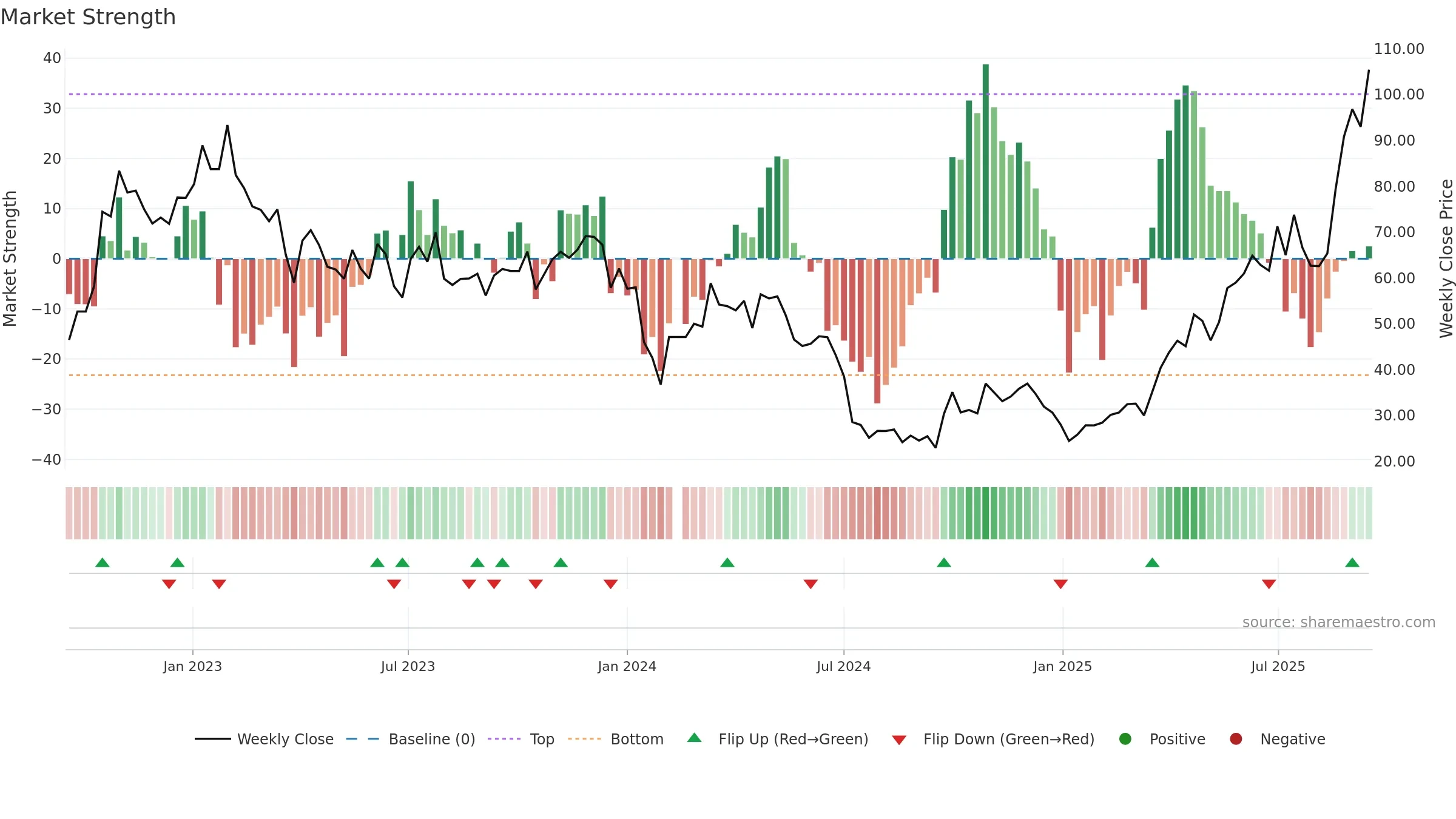Screen dimensions: 1456x819
Task: Select the latest green Flip Up marker on timeline
Action: [x=1352, y=562]
